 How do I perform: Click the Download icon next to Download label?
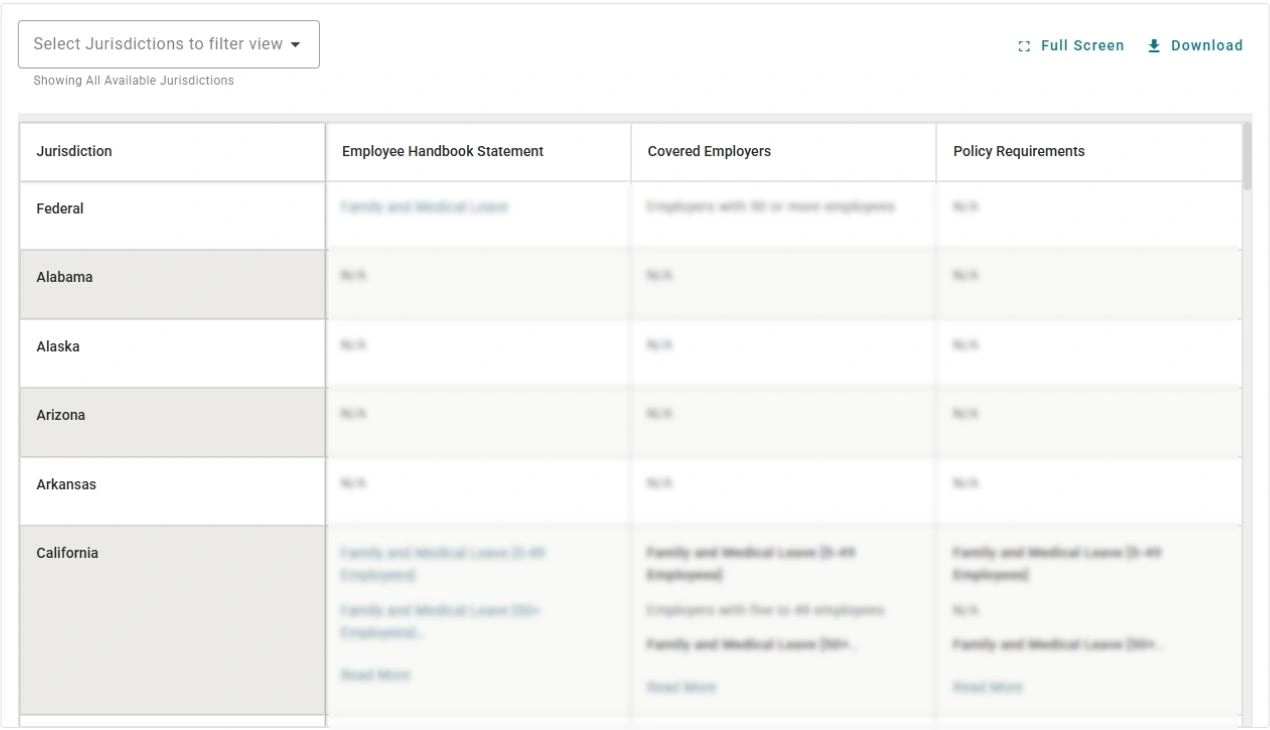coord(1154,45)
